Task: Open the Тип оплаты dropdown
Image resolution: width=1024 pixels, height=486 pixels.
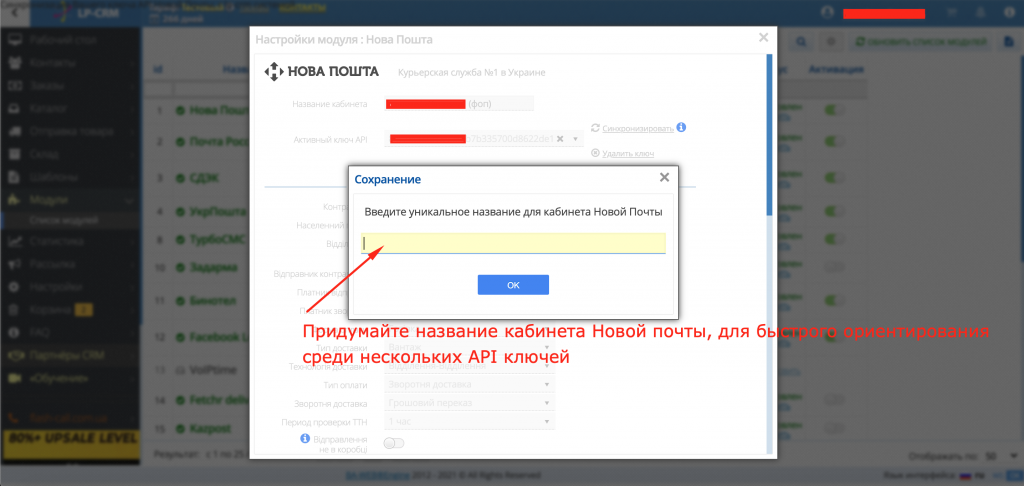Action: click(x=470, y=384)
